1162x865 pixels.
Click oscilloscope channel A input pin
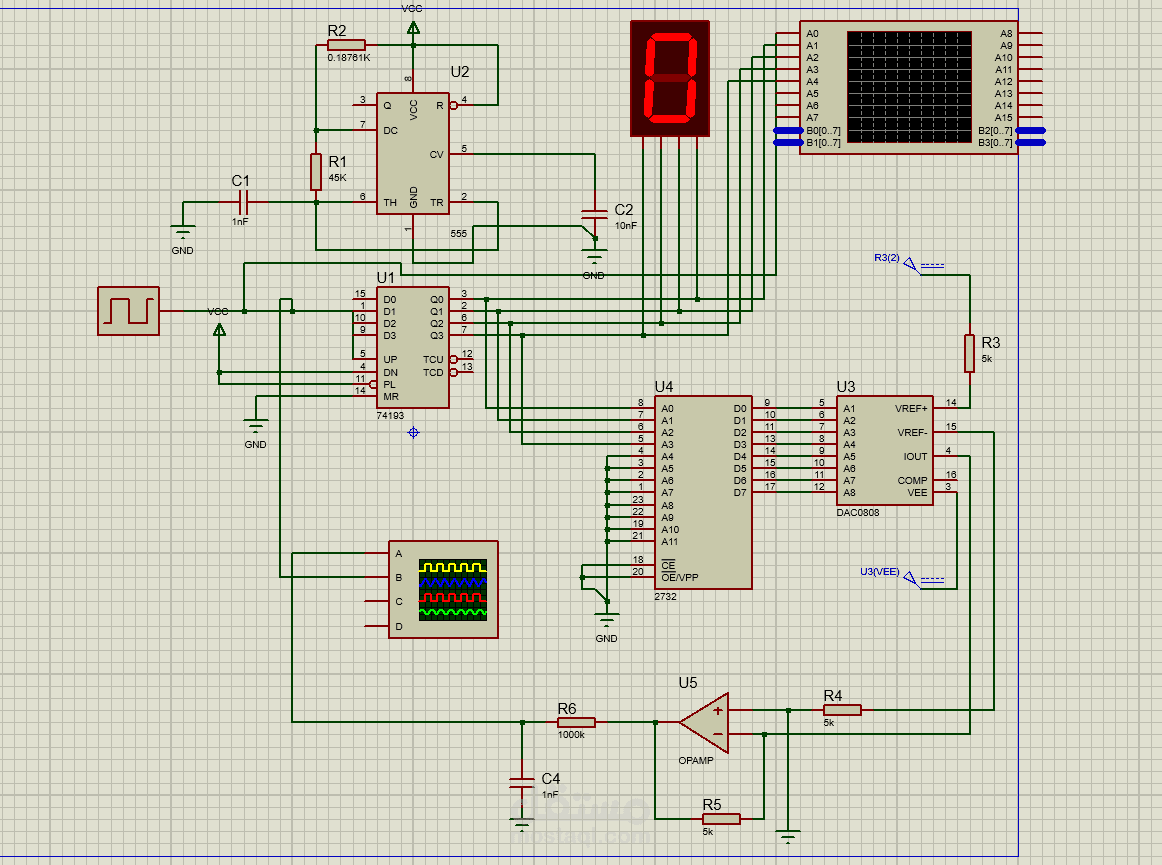378,553
